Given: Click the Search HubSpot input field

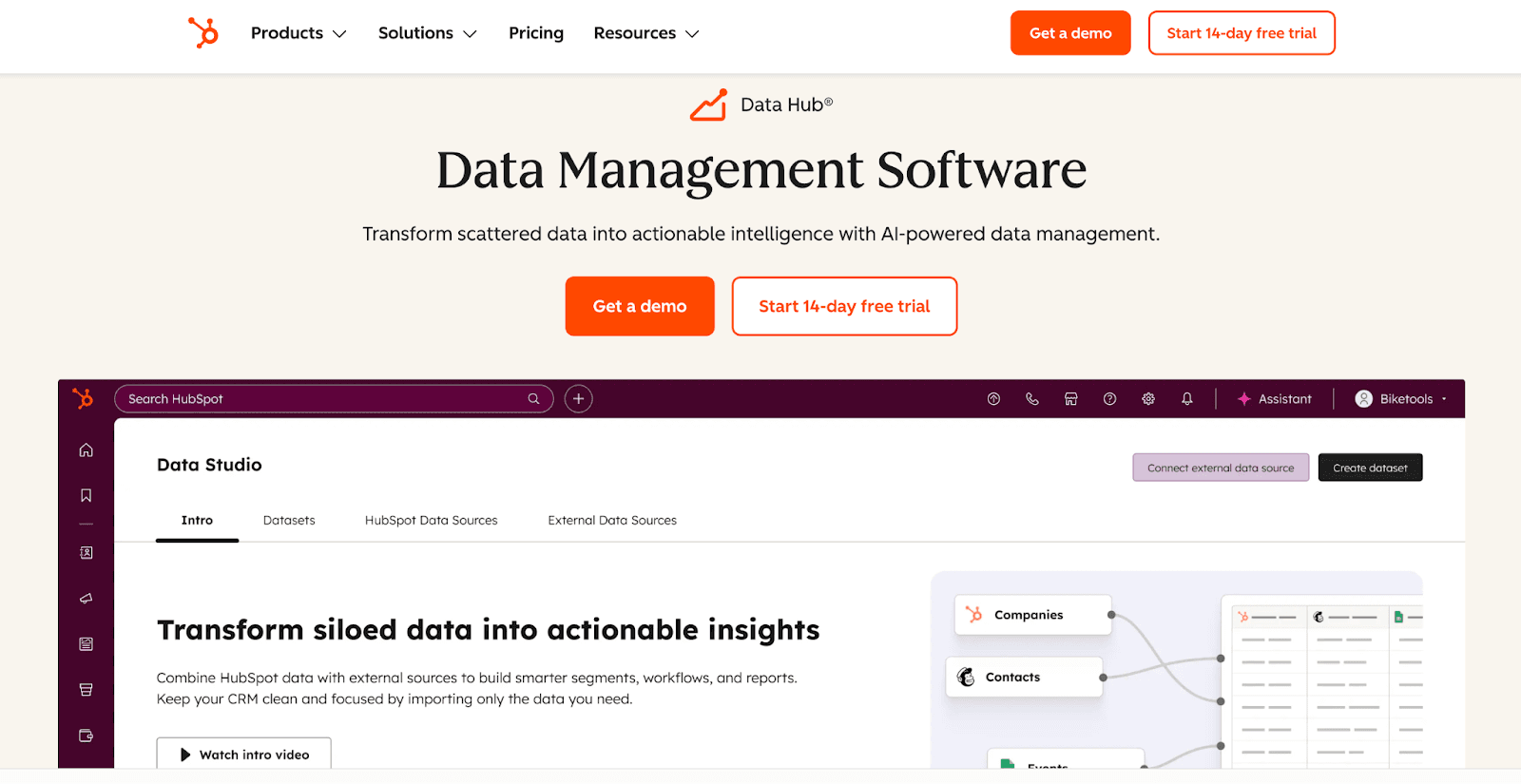Looking at the screenshot, I should click(x=323, y=399).
